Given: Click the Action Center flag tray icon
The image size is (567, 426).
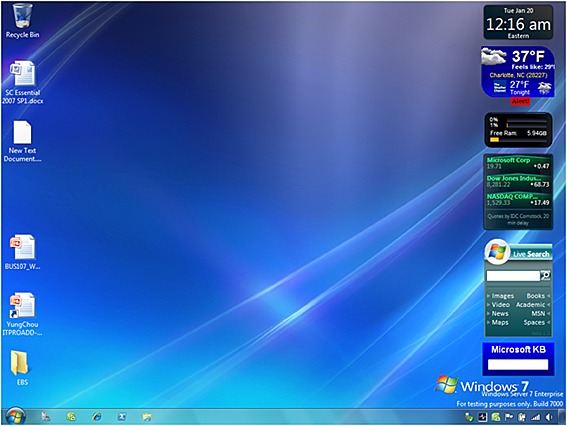Looking at the screenshot, I should point(509,417).
